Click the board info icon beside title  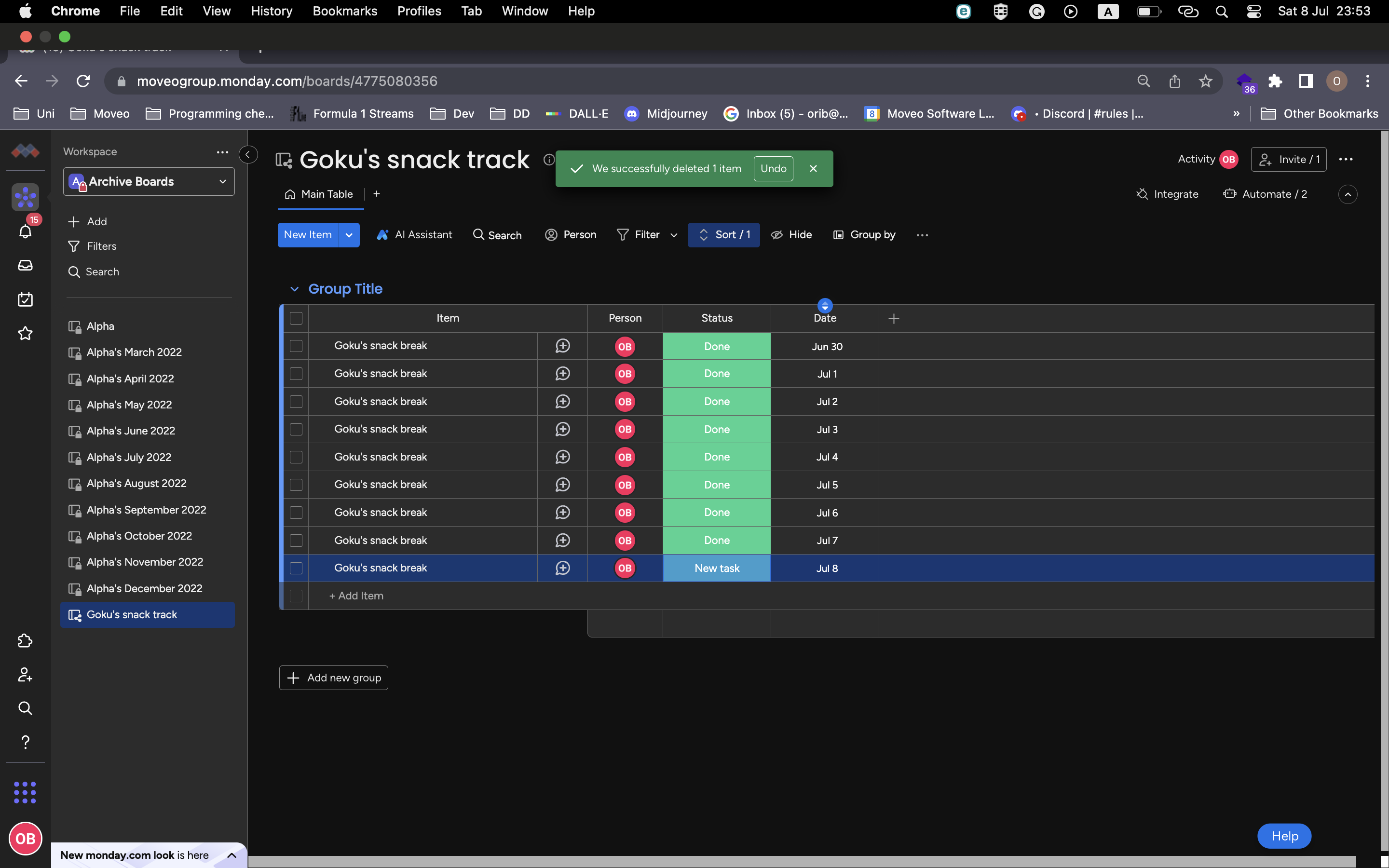click(x=549, y=160)
